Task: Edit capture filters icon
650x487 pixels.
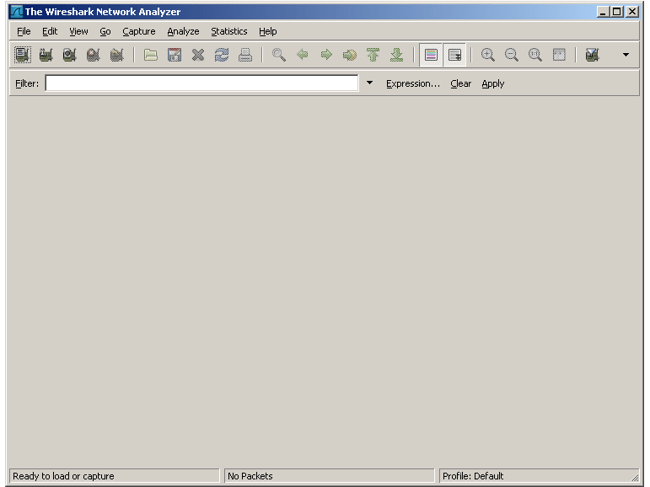Action: (592, 55)
